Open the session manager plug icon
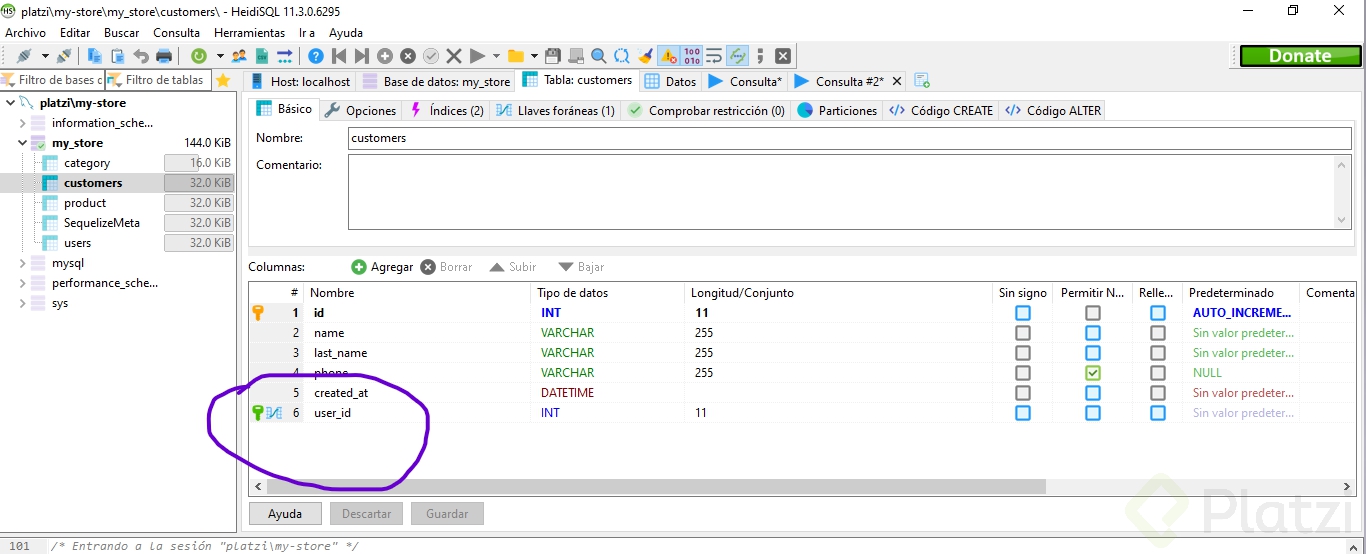The width and height of the screenshot is (1366, 554). (x=24, y=56)
